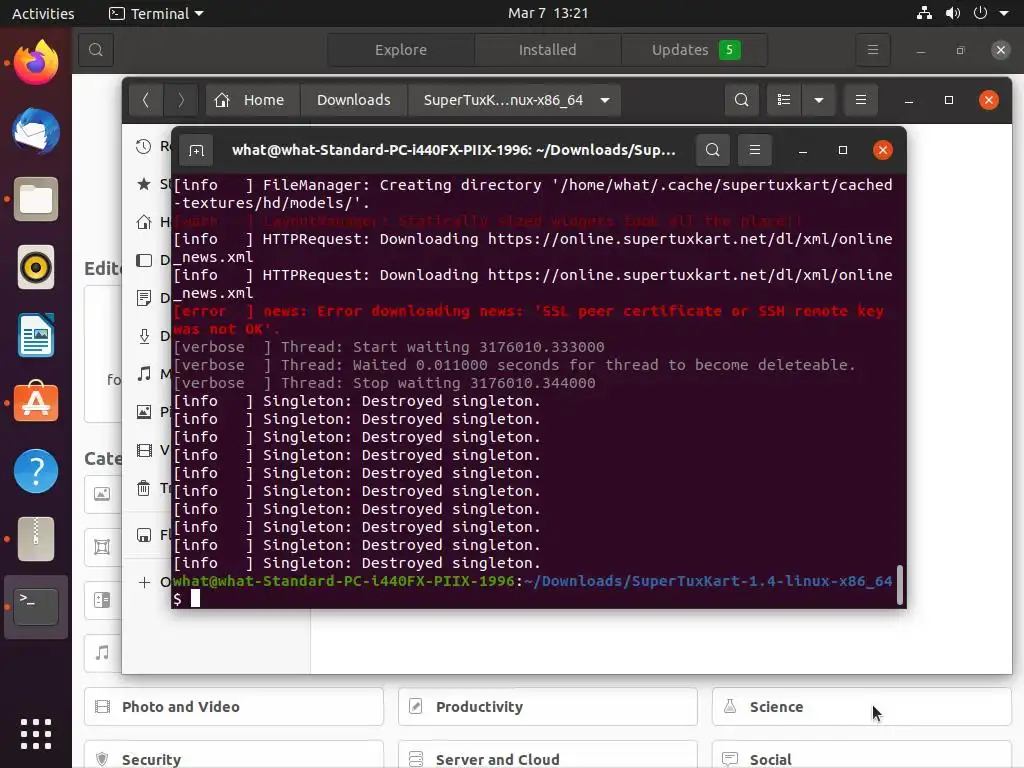Open the Social category

pos(861,756)
